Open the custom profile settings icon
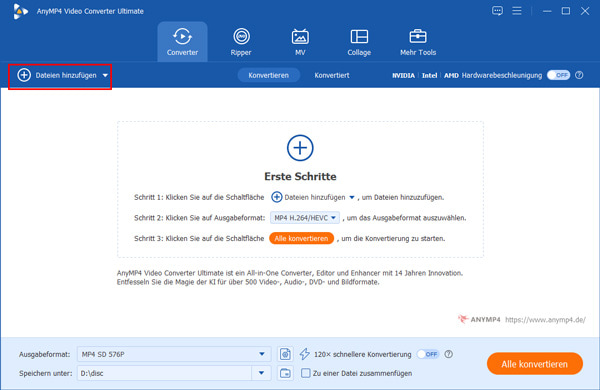This screenshot has height=390, width=600. pos(285,354)
